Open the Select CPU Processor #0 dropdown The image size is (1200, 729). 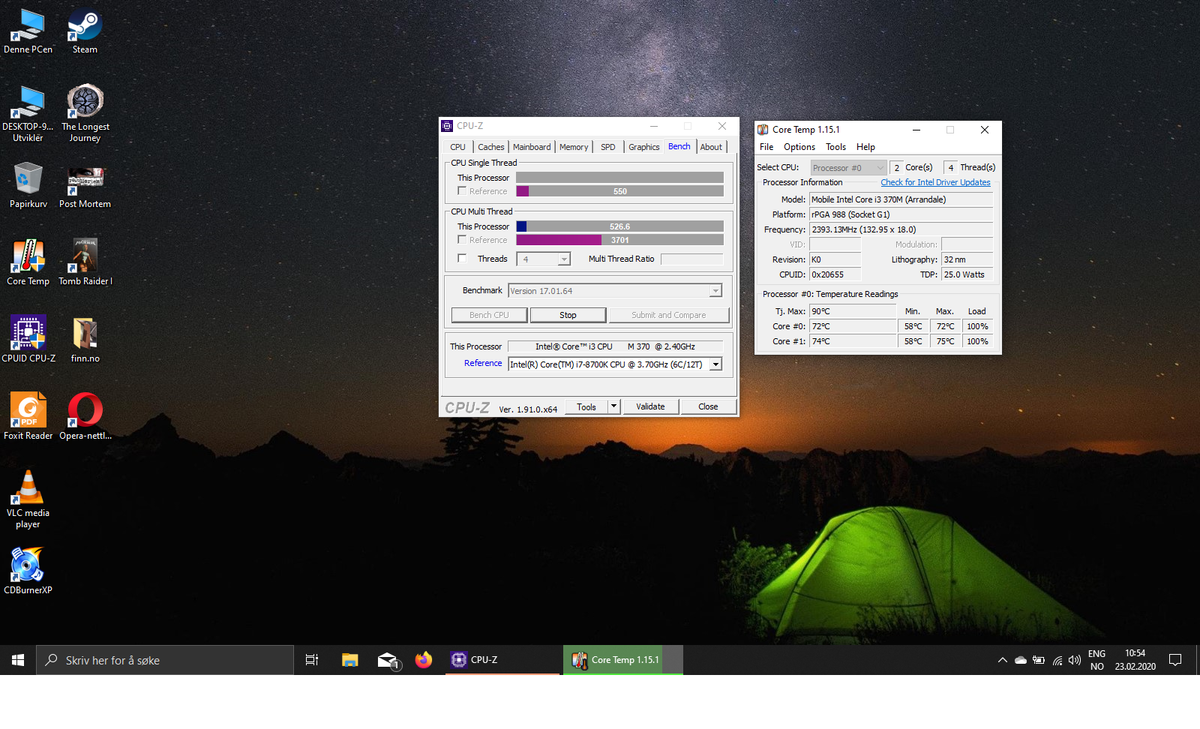point(849,168)
